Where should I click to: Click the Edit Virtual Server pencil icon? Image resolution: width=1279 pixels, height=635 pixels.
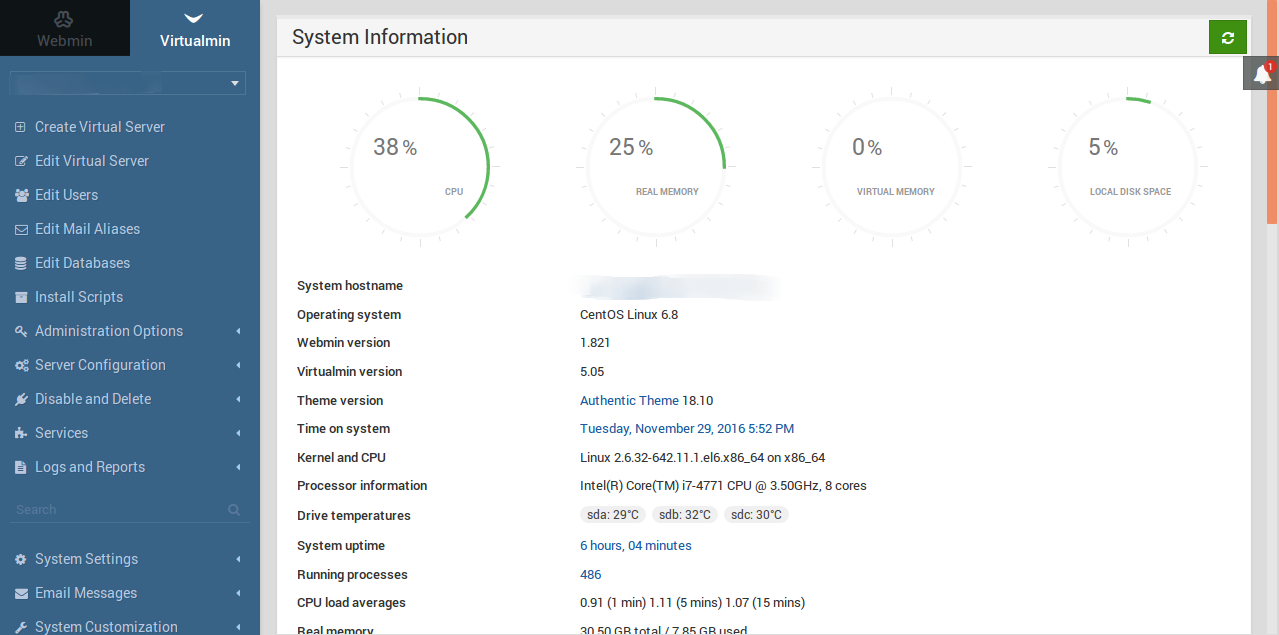(21, 161)
